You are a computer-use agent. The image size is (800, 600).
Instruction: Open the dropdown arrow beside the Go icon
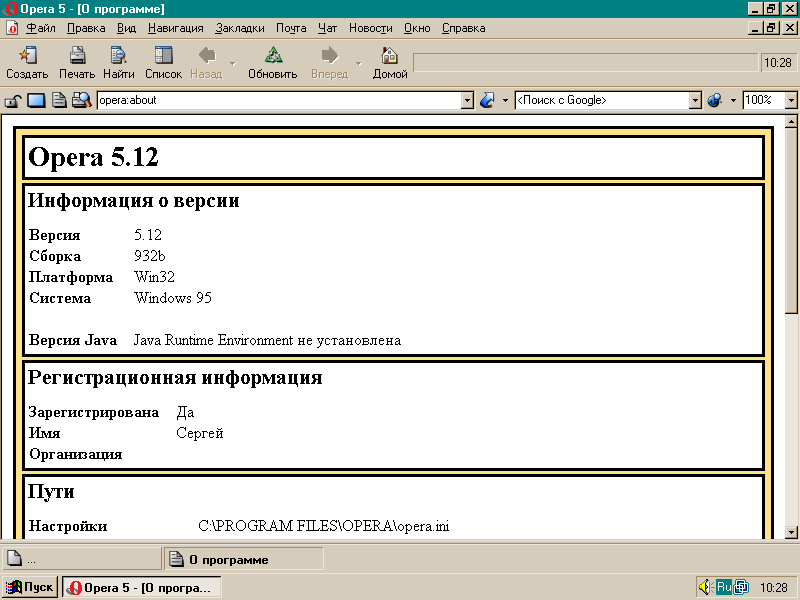pos(505,101)
